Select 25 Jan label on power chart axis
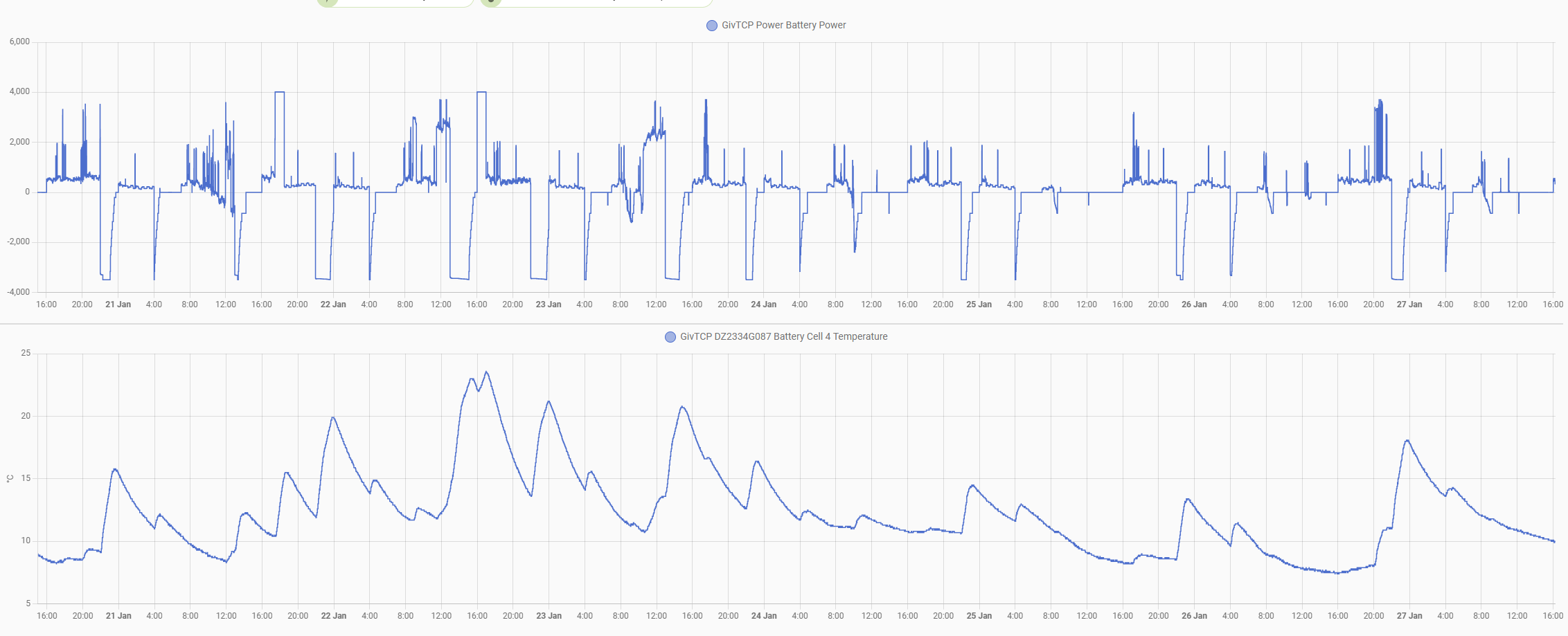 pos(979,305)
